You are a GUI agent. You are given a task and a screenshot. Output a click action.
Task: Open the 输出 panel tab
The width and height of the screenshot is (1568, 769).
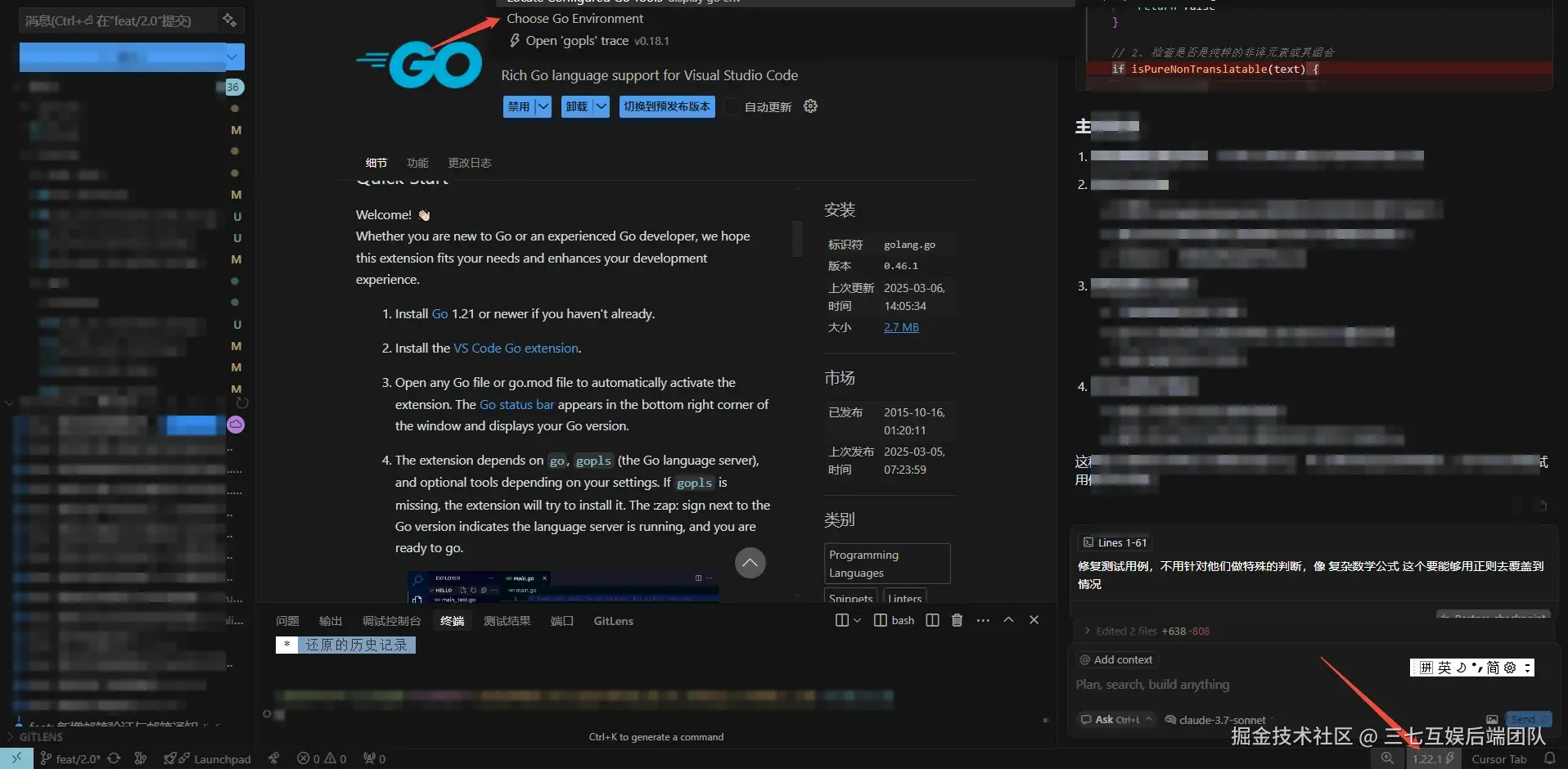(x=331, y=621)
